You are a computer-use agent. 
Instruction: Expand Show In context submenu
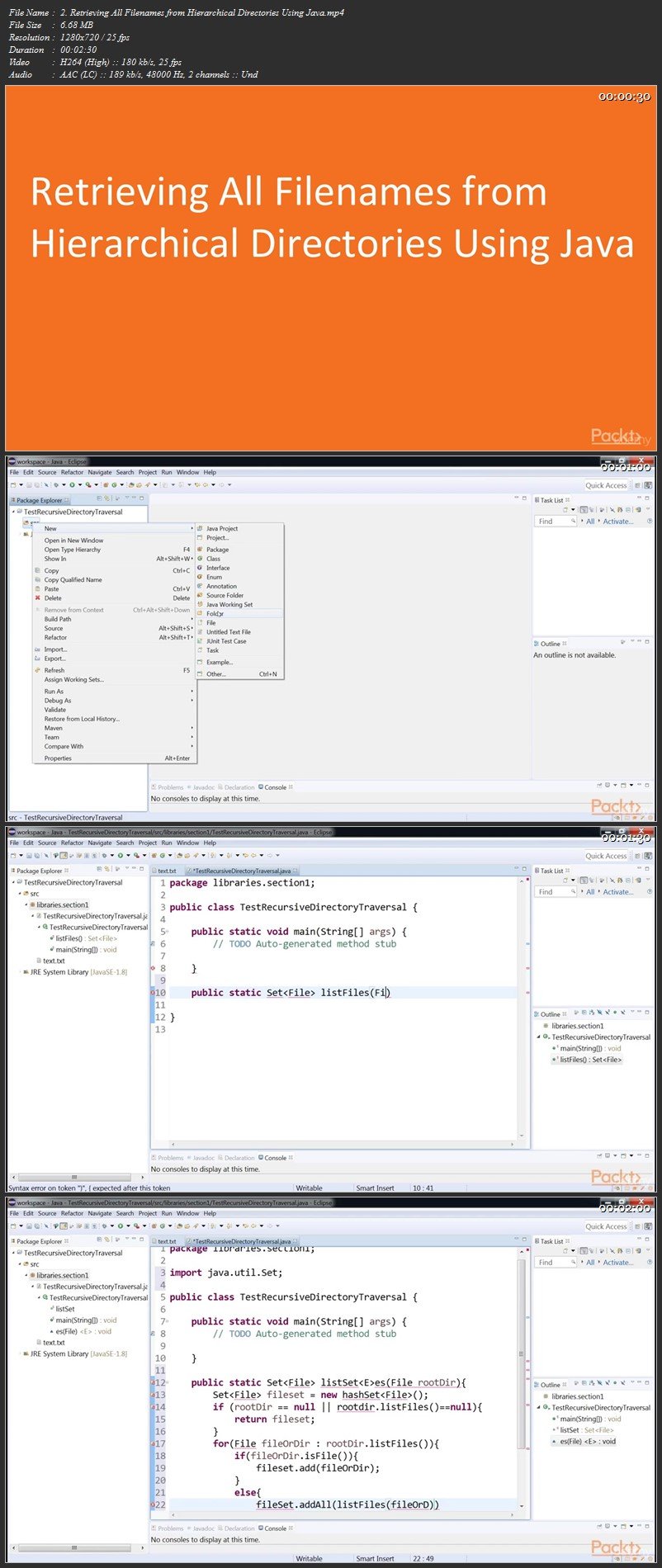(114, 559)
